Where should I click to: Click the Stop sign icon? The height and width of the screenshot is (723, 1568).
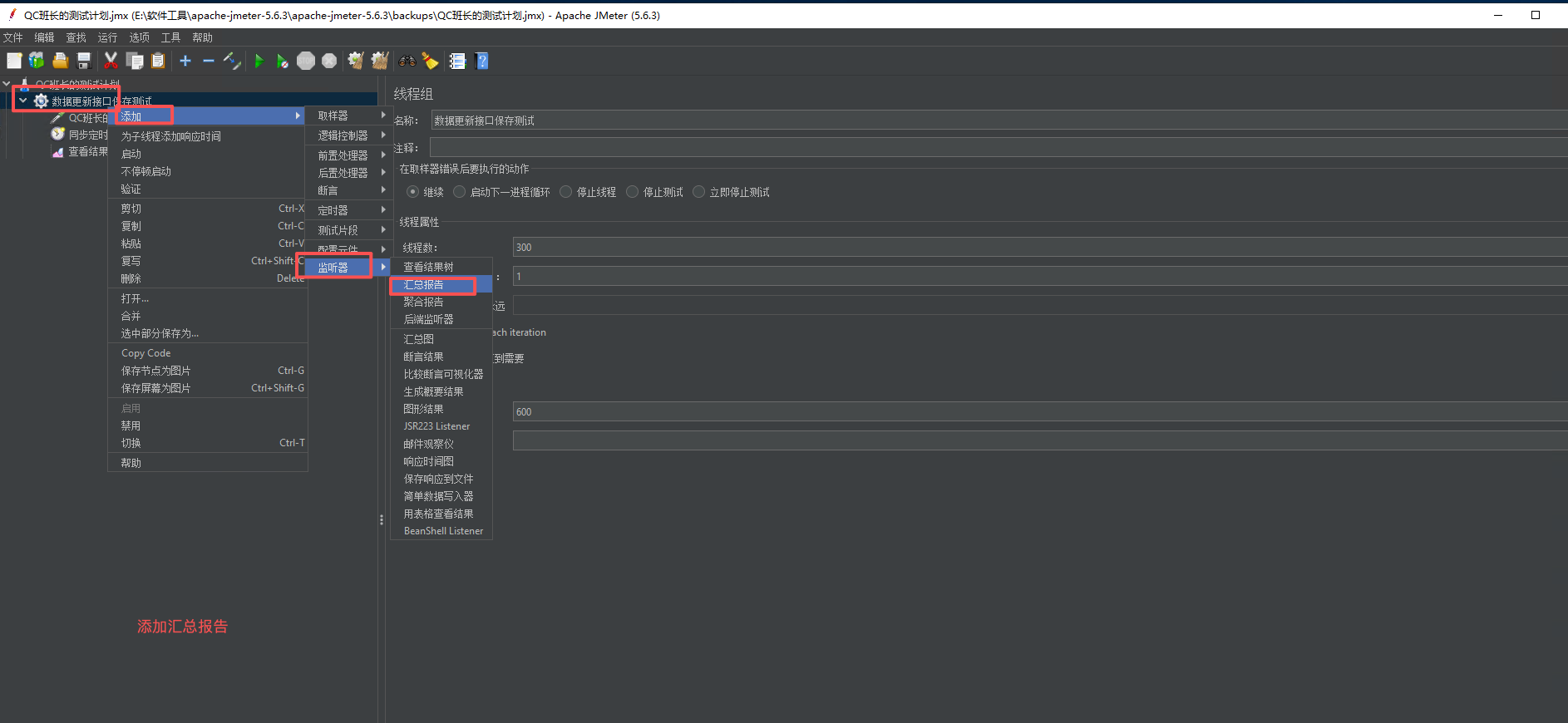pos(306,61)
